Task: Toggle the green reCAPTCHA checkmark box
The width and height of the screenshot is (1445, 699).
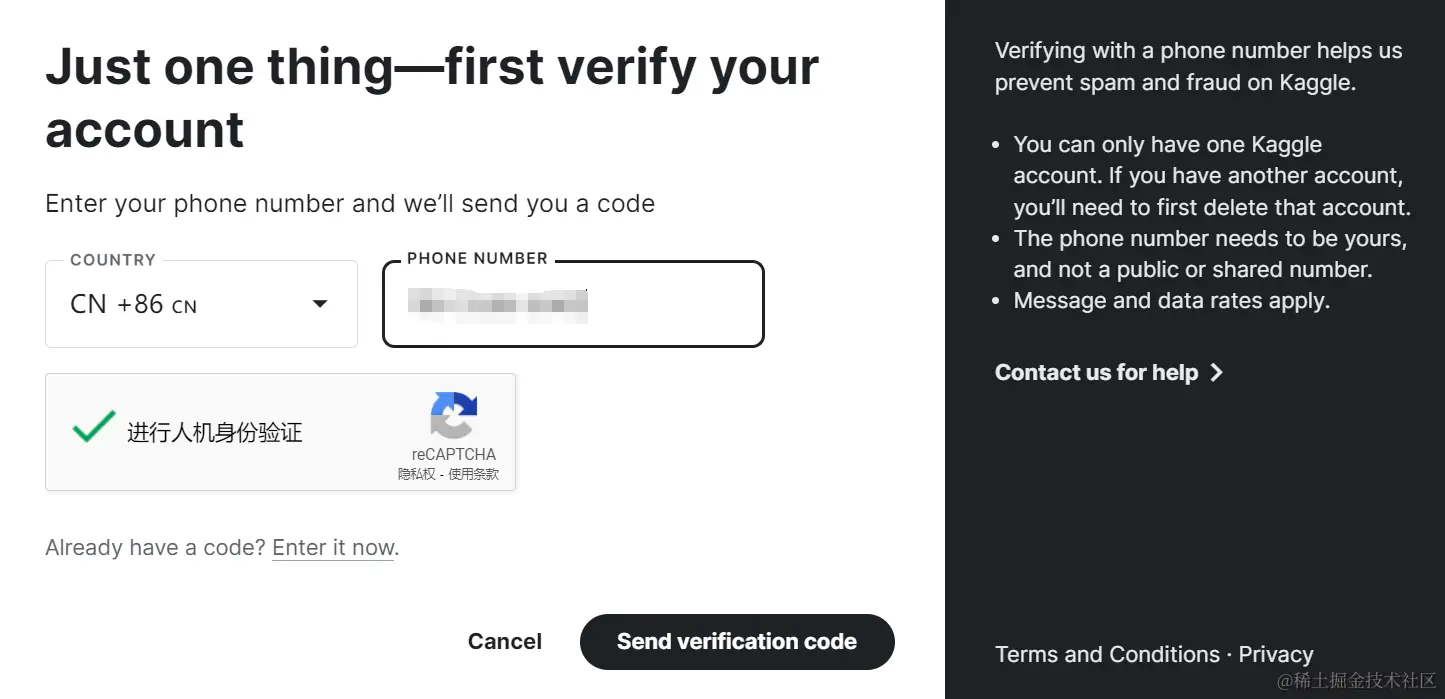Action: 93,428
